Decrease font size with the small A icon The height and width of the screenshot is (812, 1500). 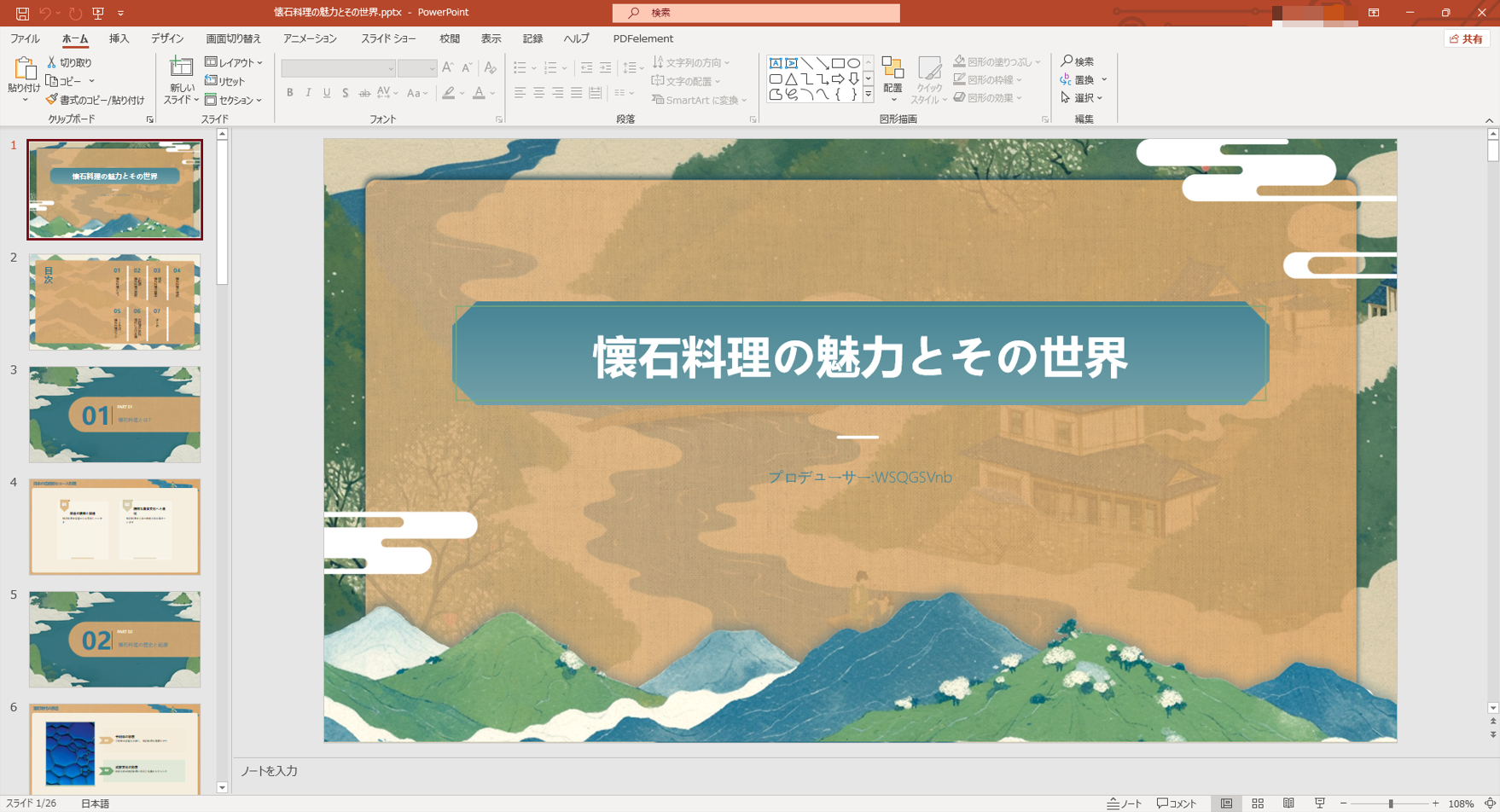467,68
